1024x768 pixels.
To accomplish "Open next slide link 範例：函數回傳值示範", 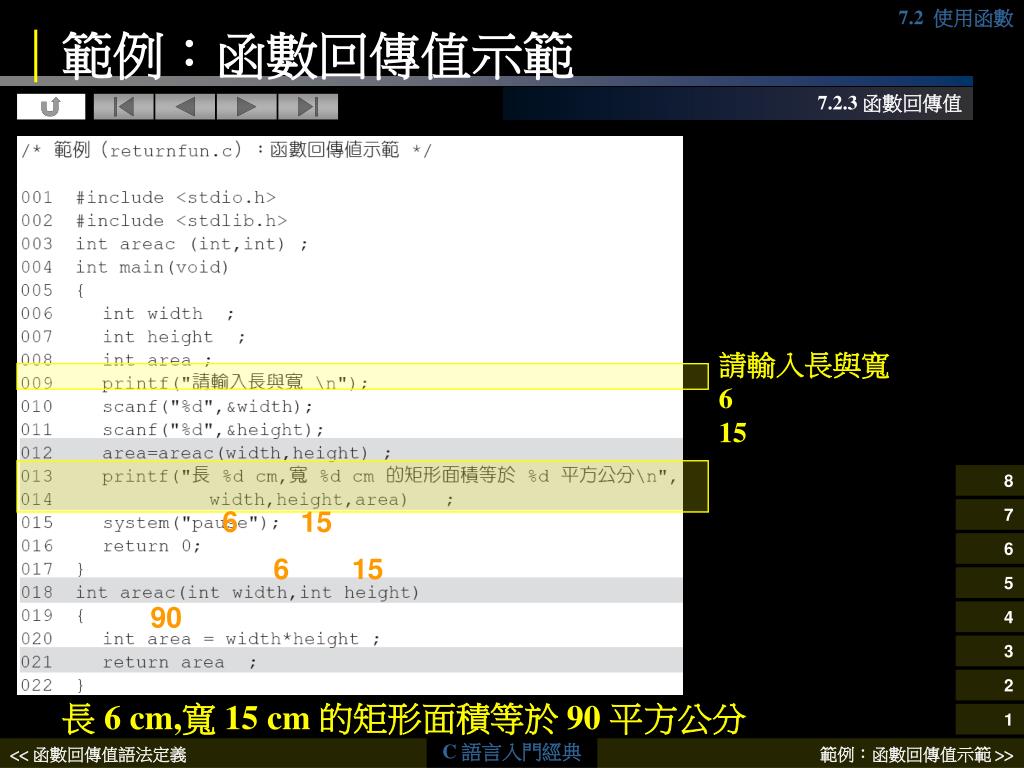I will click(916, 755).
